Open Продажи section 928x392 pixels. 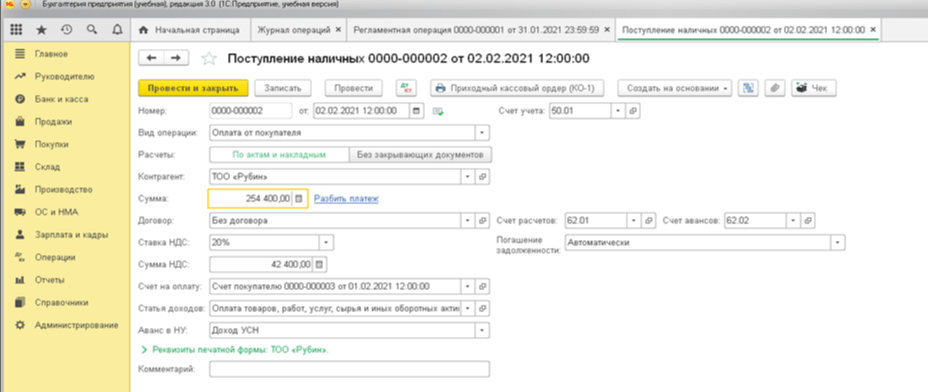click(53, 122)
